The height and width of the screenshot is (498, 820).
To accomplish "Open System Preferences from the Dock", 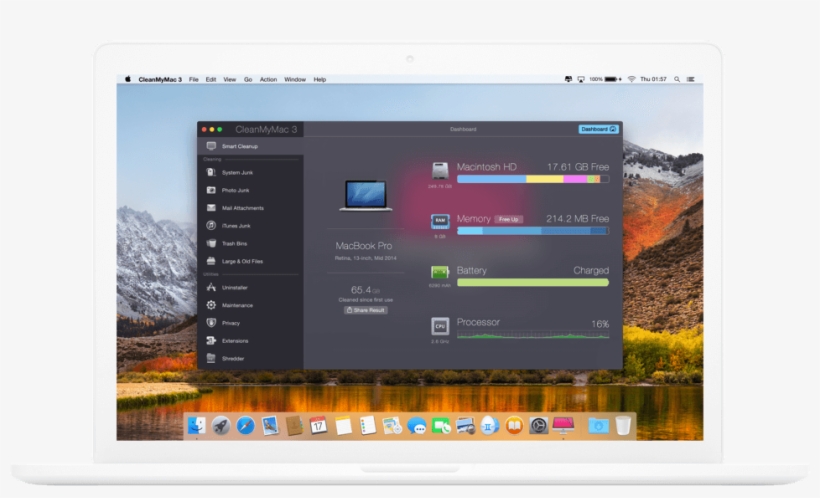I will pyautogui.click(x=538, y=426).
